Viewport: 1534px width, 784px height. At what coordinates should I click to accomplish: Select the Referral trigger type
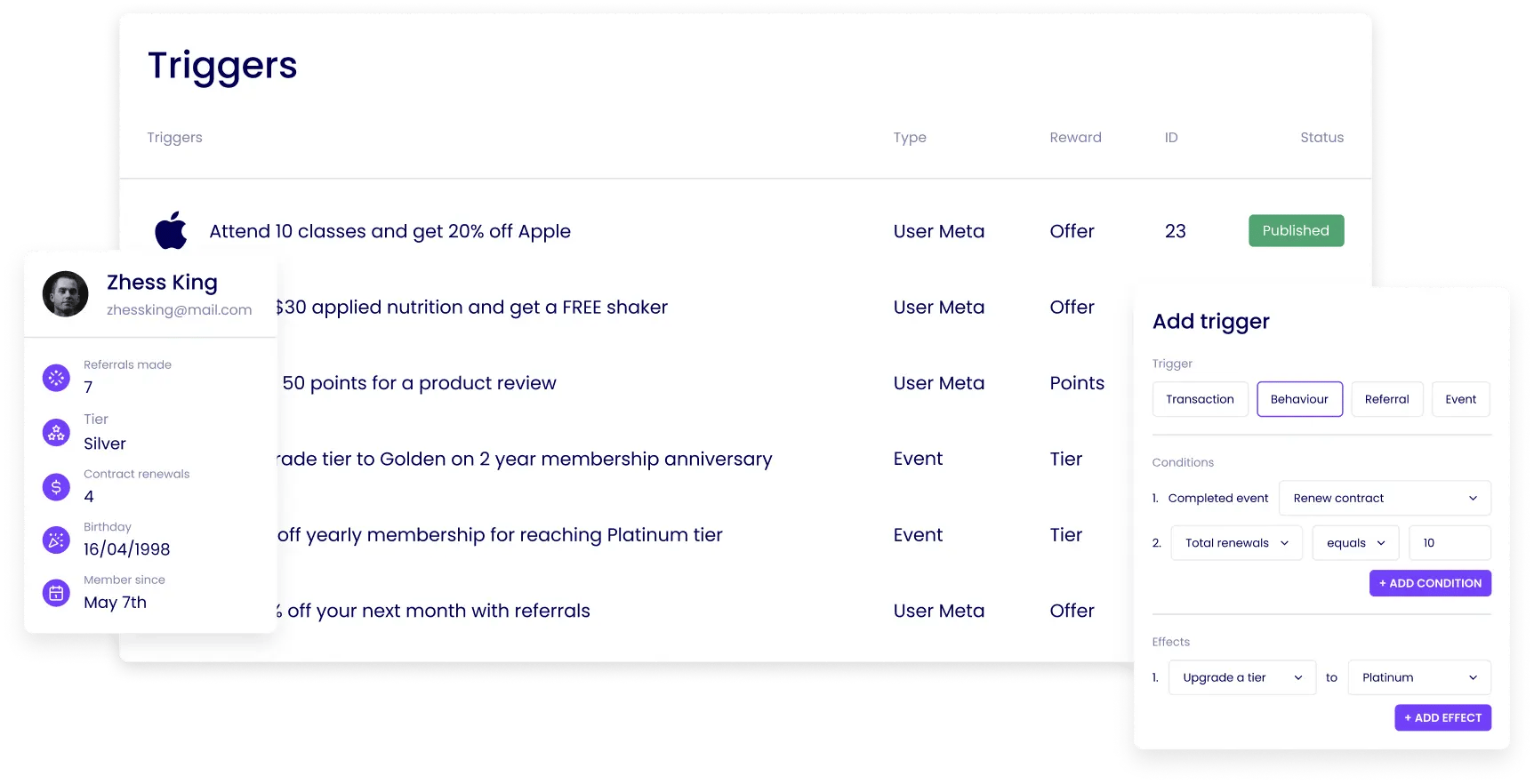1386,399
